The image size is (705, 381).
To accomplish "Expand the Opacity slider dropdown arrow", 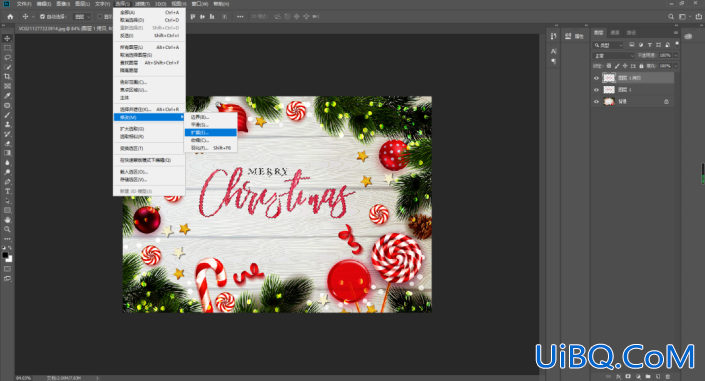I will click(x=676, y=55).
